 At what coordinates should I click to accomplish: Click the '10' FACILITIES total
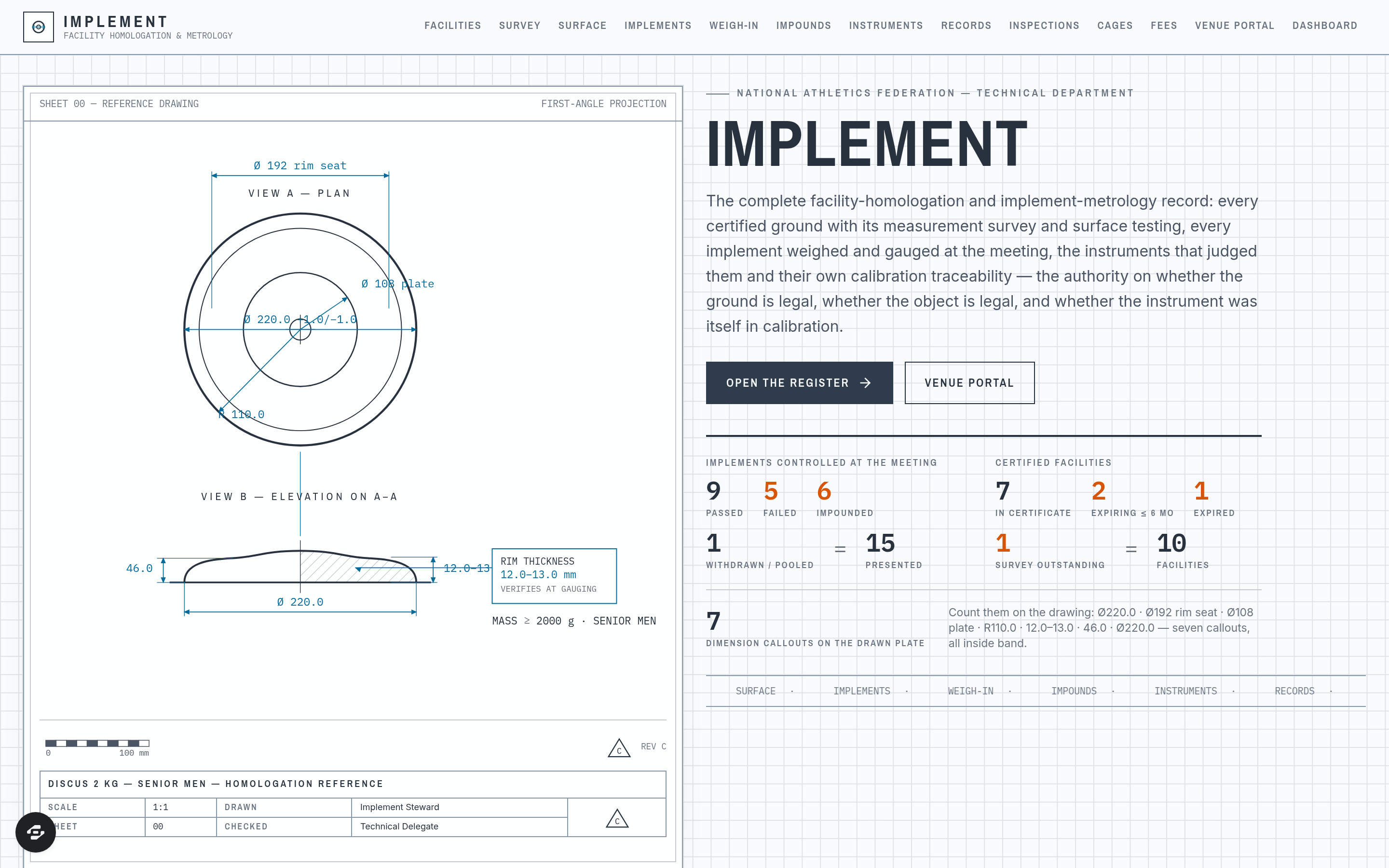pyautogui.click(x=1171, y=543)
